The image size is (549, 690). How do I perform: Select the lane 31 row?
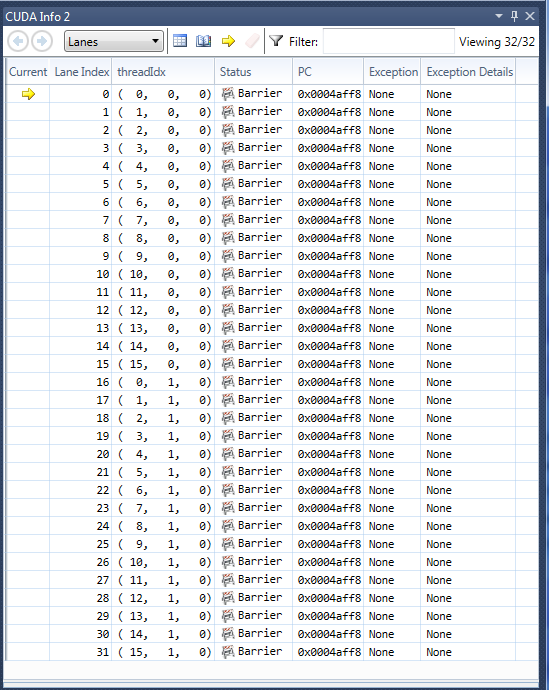[x=272, y=652]
